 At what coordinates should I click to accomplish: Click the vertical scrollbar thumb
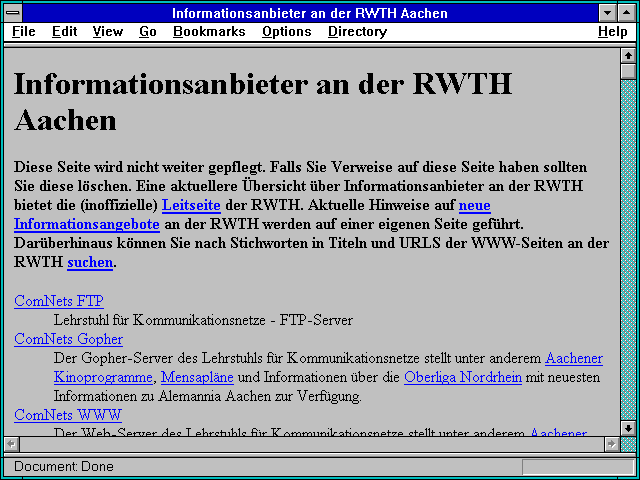click(x=628, y=71)
